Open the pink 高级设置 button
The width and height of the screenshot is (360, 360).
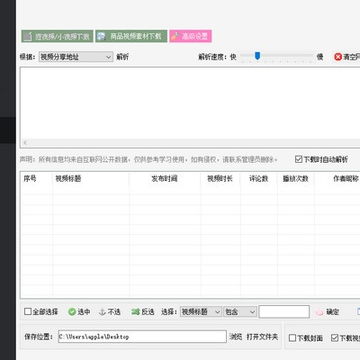[x=190, y=36]
